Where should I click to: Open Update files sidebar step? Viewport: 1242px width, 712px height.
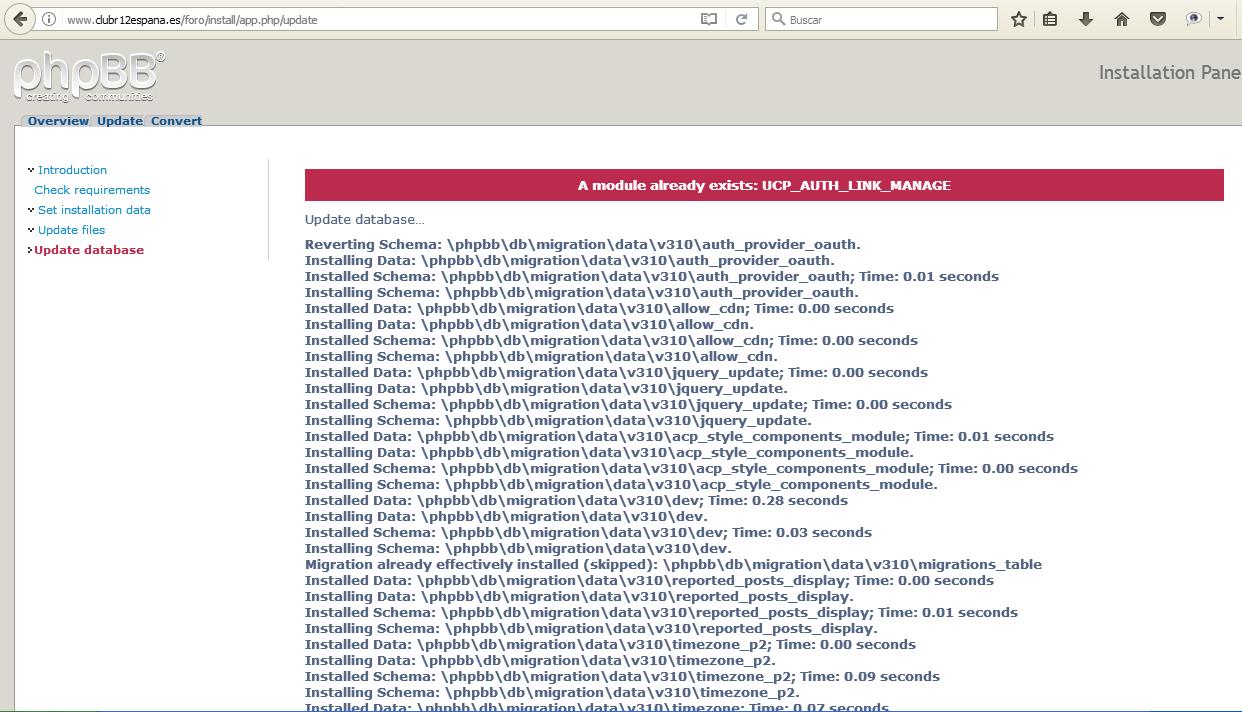[x=71, y=230]
